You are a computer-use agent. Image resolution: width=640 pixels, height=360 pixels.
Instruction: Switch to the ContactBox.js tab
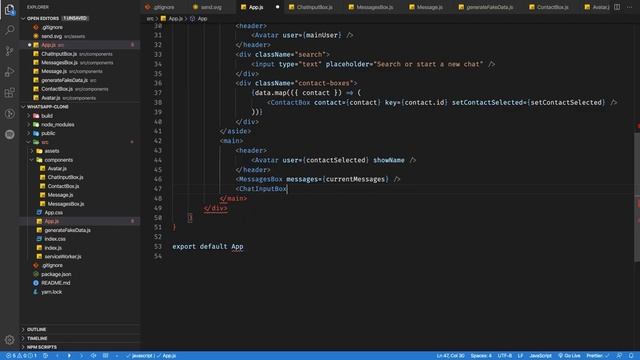[x=552, y=7]
